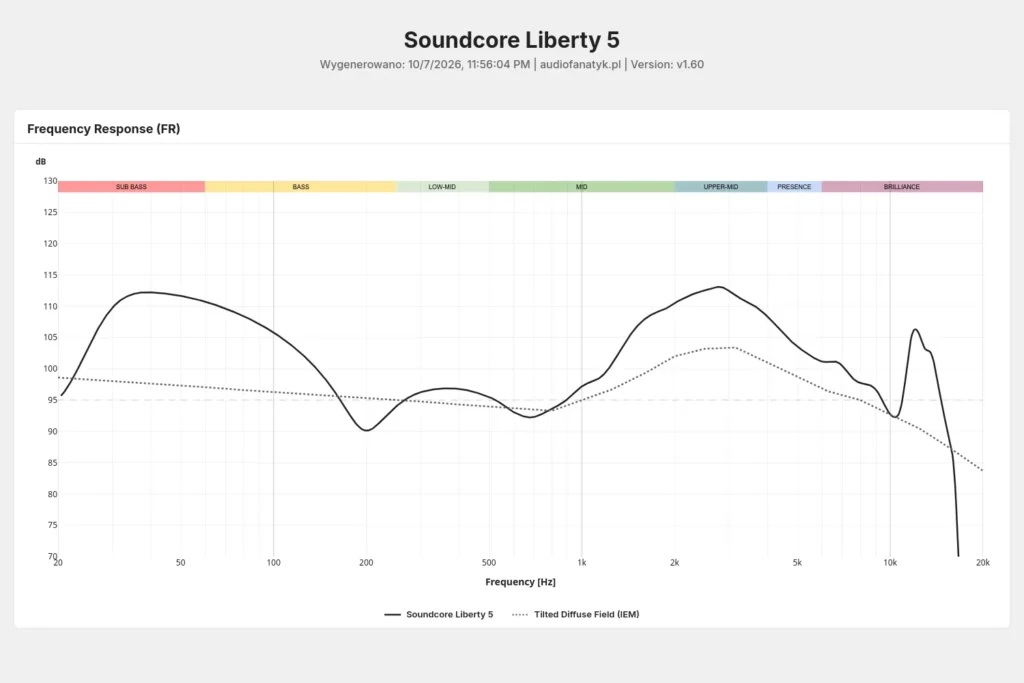
Task: Click the yellow BASS band label
Action: pos(300,187)
